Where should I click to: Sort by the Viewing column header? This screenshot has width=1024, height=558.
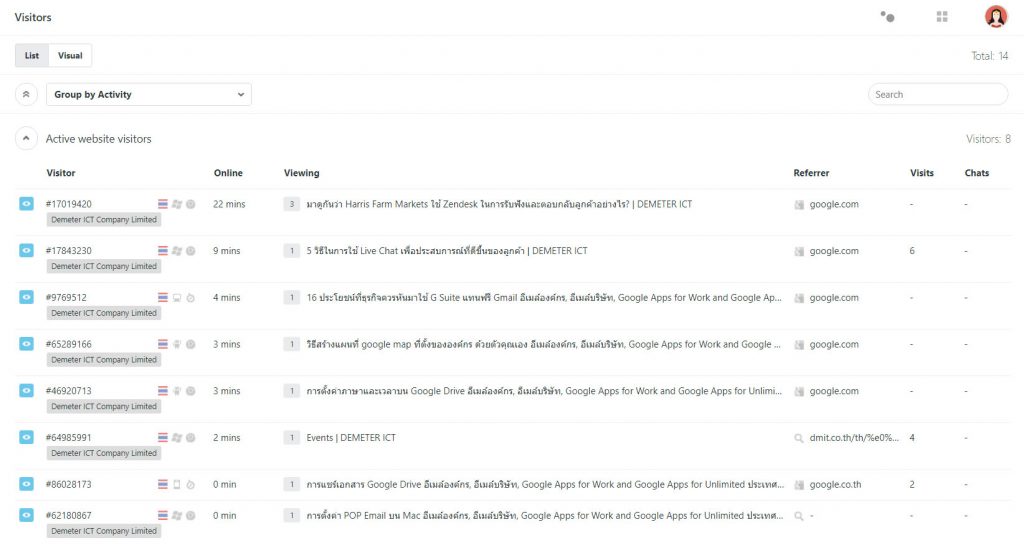tap(302, 172)
